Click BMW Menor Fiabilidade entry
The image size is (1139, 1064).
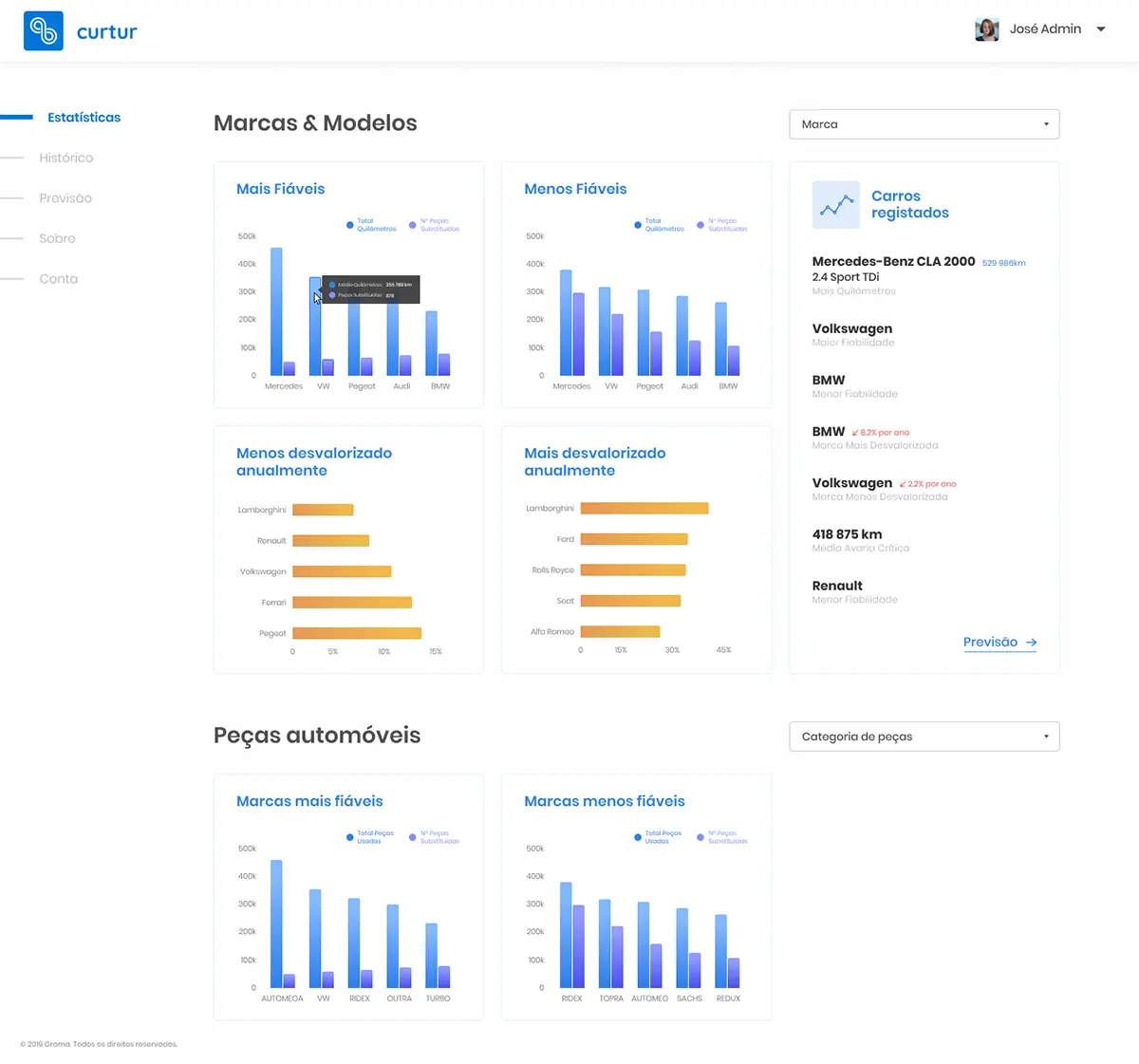(x=854, y=385)
